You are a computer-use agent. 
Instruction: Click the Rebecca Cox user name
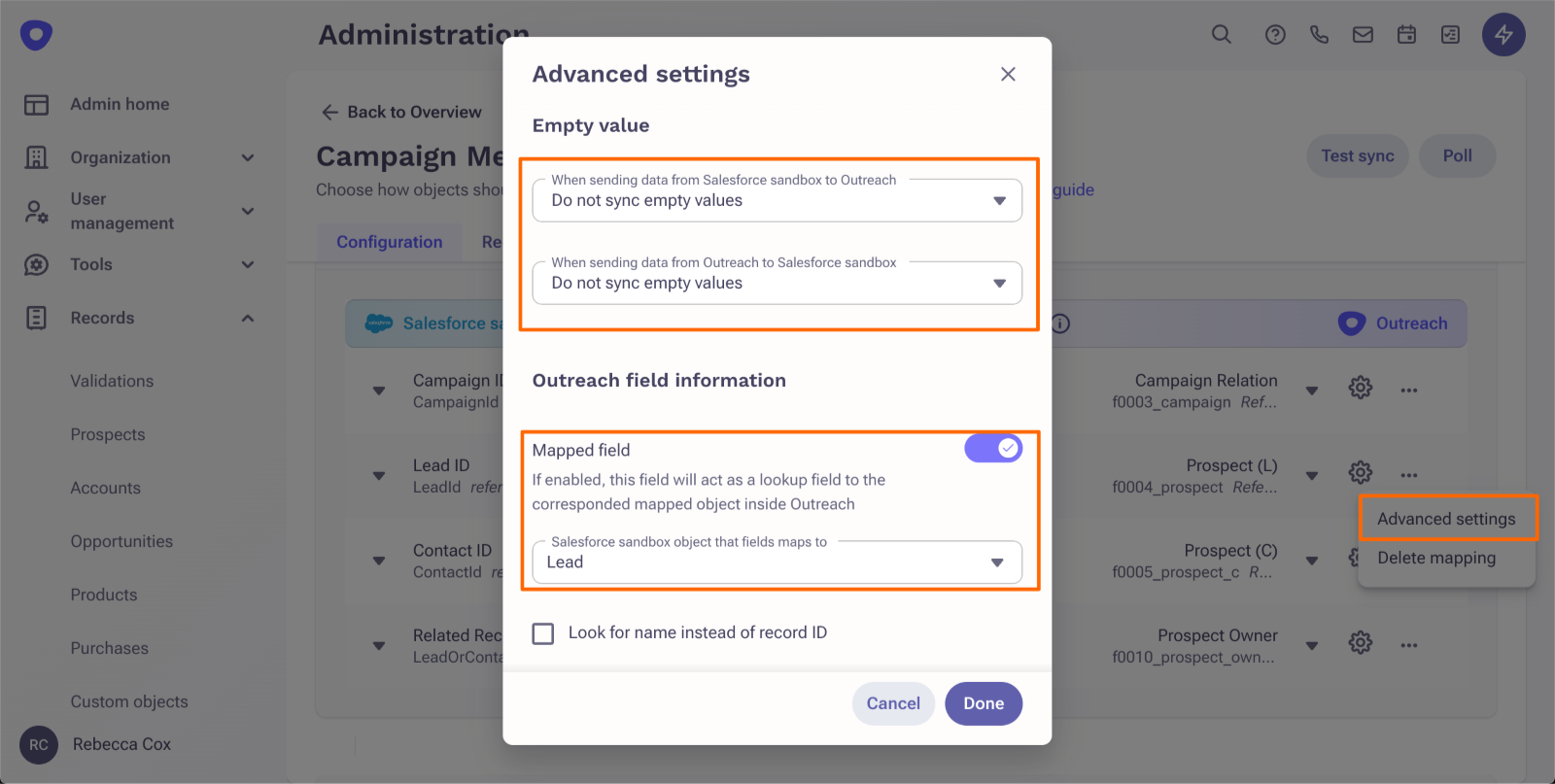coord(121,744)
